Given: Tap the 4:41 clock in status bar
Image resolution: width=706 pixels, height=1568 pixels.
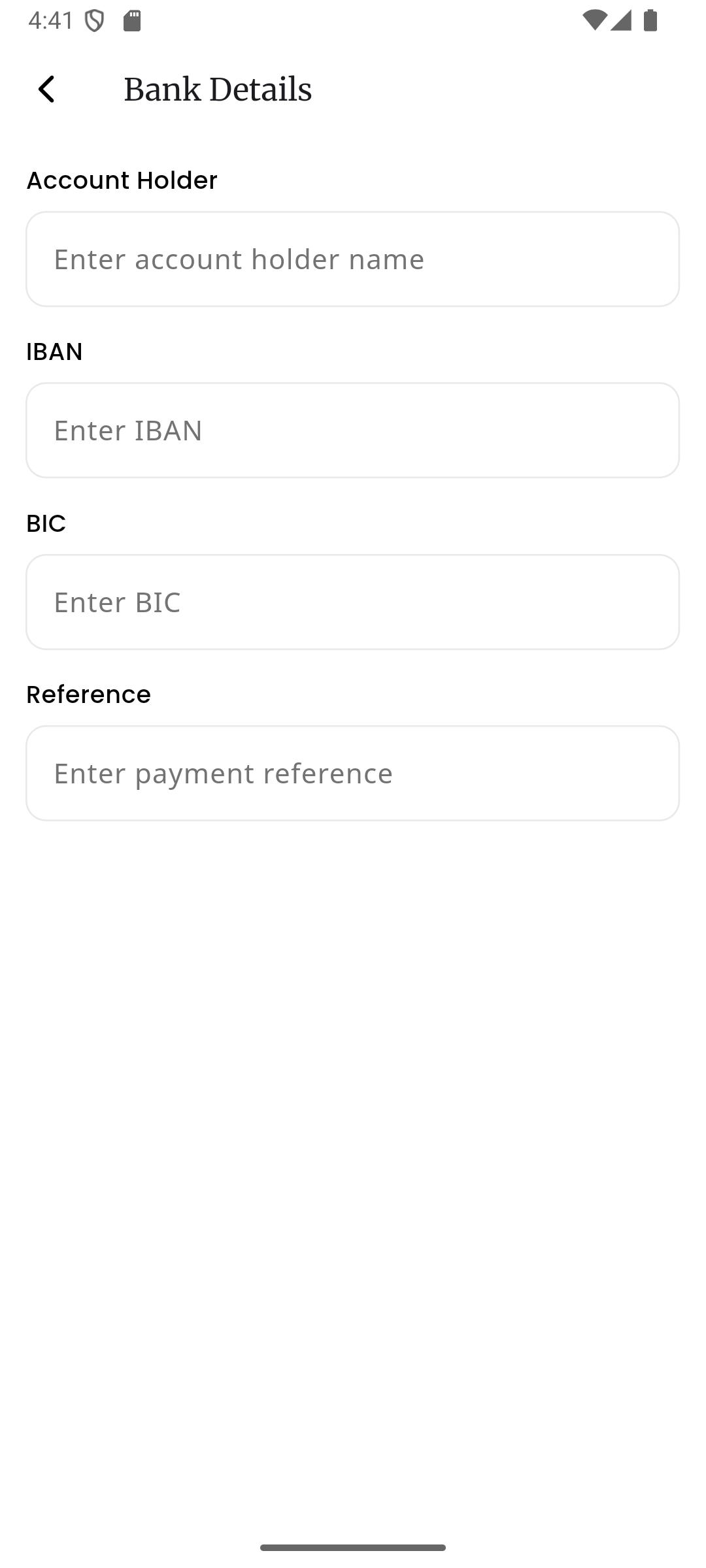Looking at the screenshot, I should [51, 21].
